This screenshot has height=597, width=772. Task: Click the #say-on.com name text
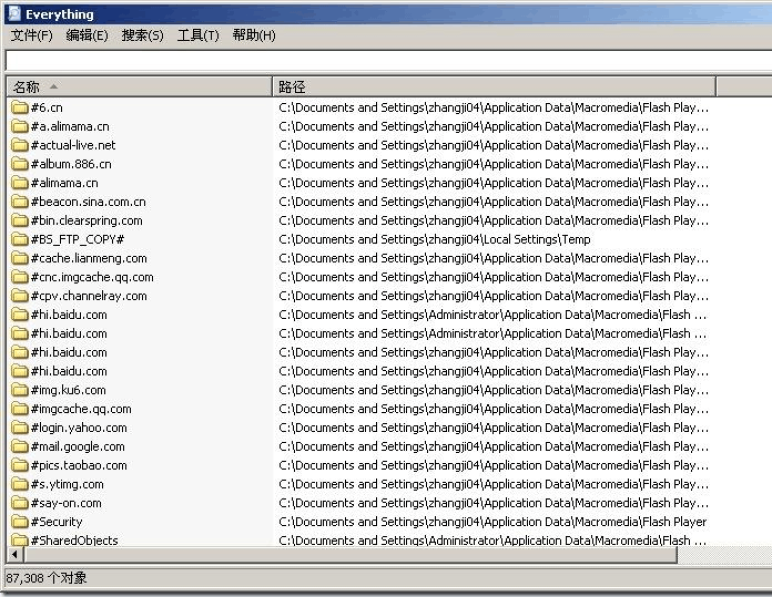(66, 503)
